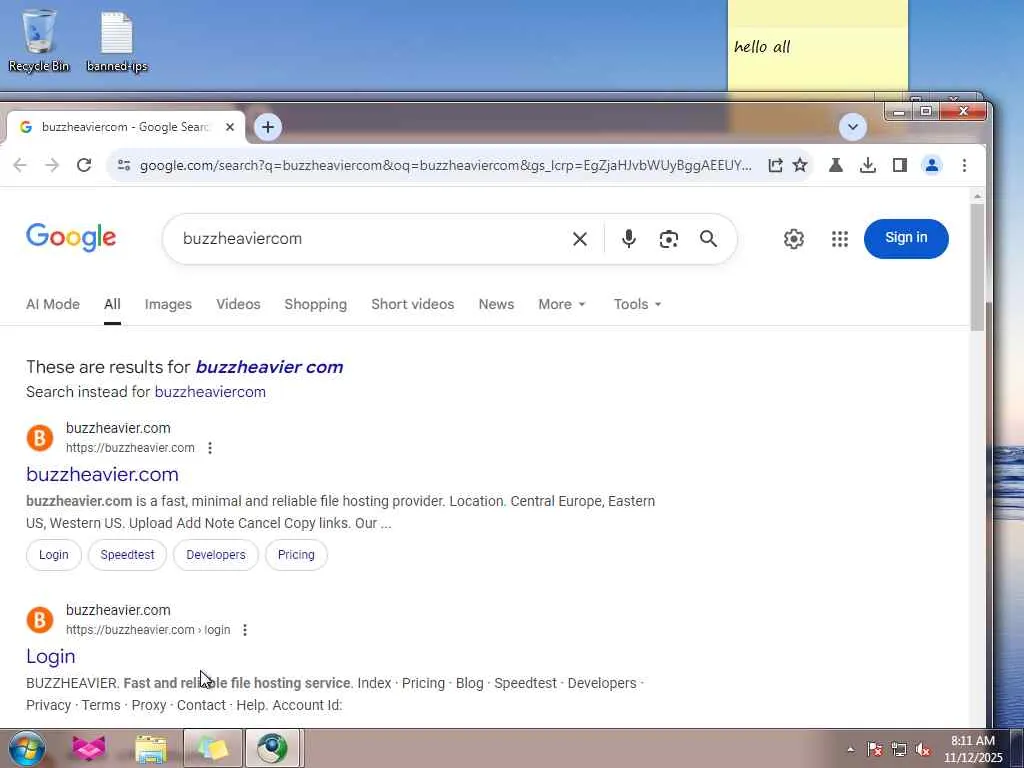Switch to Videos tab
The image size is (1024, 768).
[238, 304]
